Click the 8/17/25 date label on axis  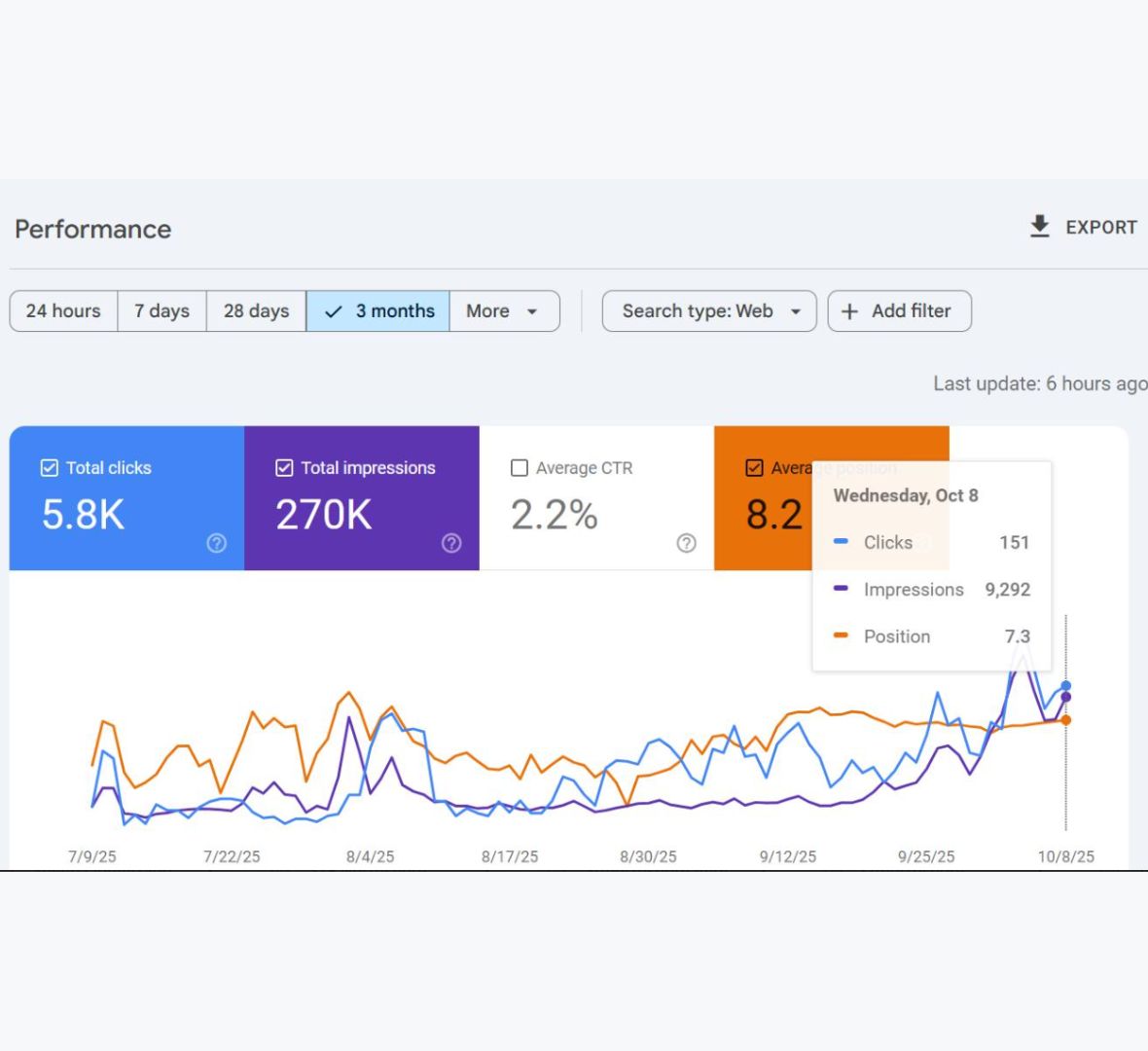[509, 856]
